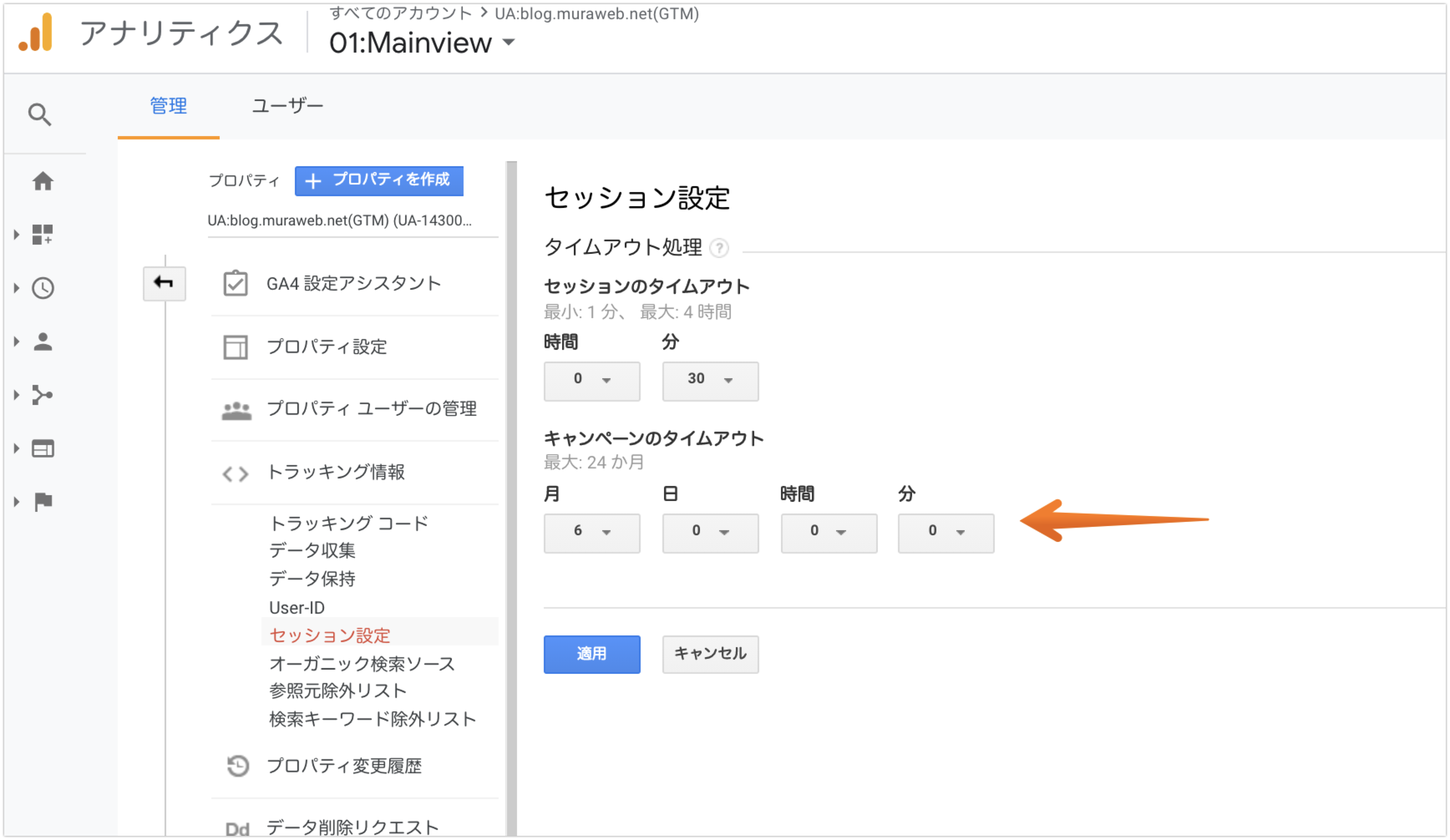Open Realtime reports clock icon
The width and height of the screenshot is (1450, 840).
pos(43,288)
